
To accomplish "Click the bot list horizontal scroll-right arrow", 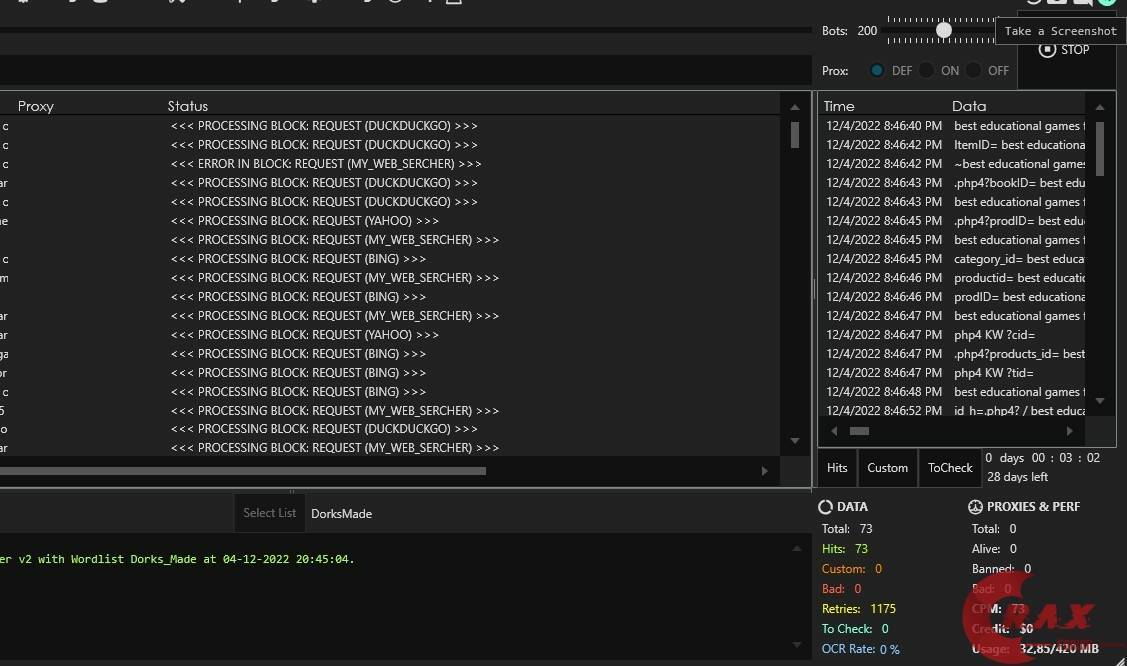I will [x=765, y=471].
